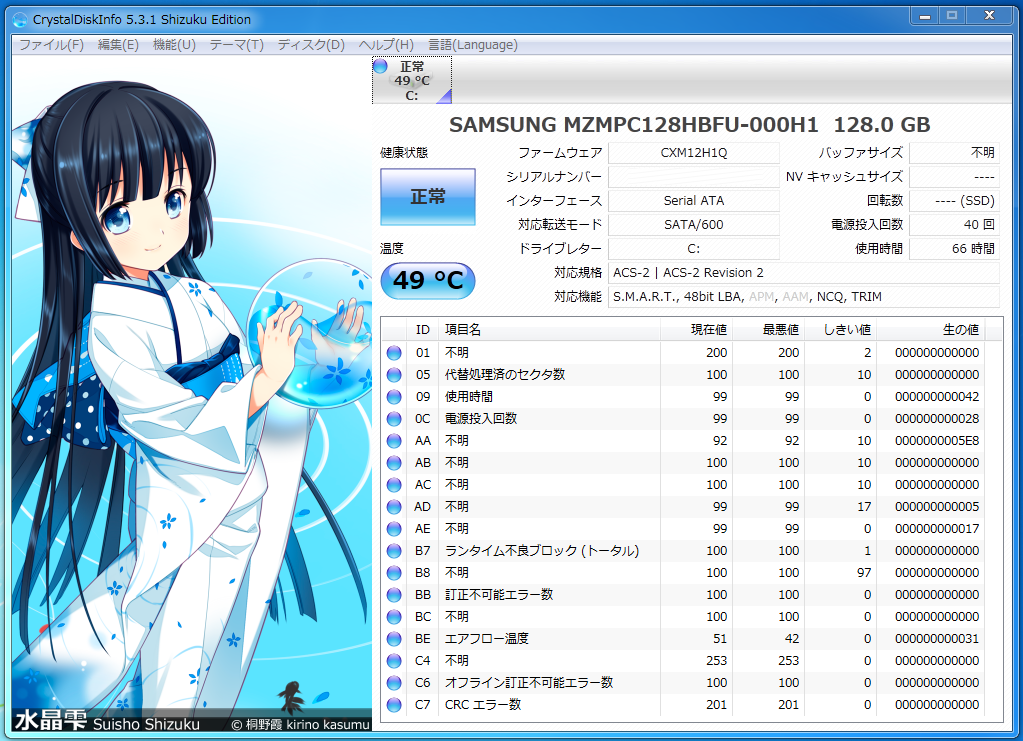Open the 機能(U) menu
This screenshot has height=741, width=1023.
[x=174, y=45]
